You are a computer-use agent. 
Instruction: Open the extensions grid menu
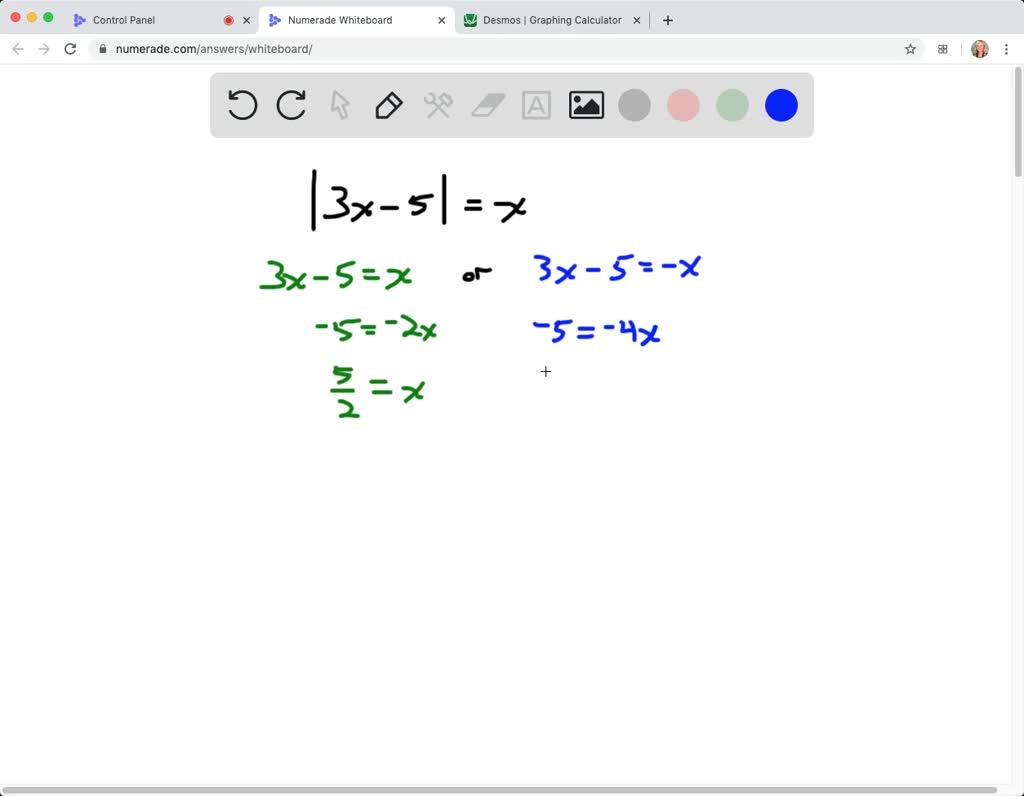942,47
